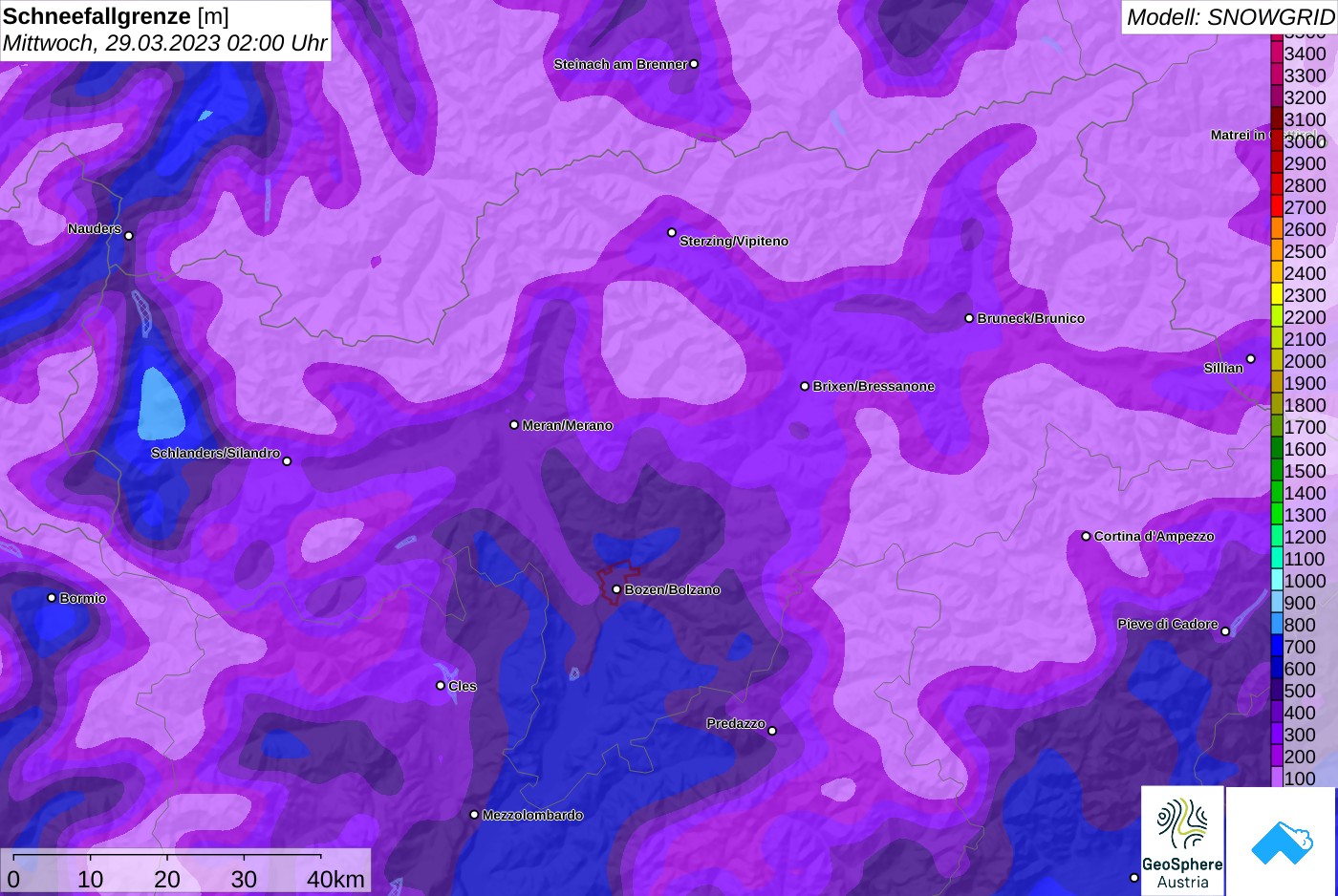Click the Schlanders/Silandro label
The height and width of the screenshot is (896, 1338).
[x=215, y=453]
